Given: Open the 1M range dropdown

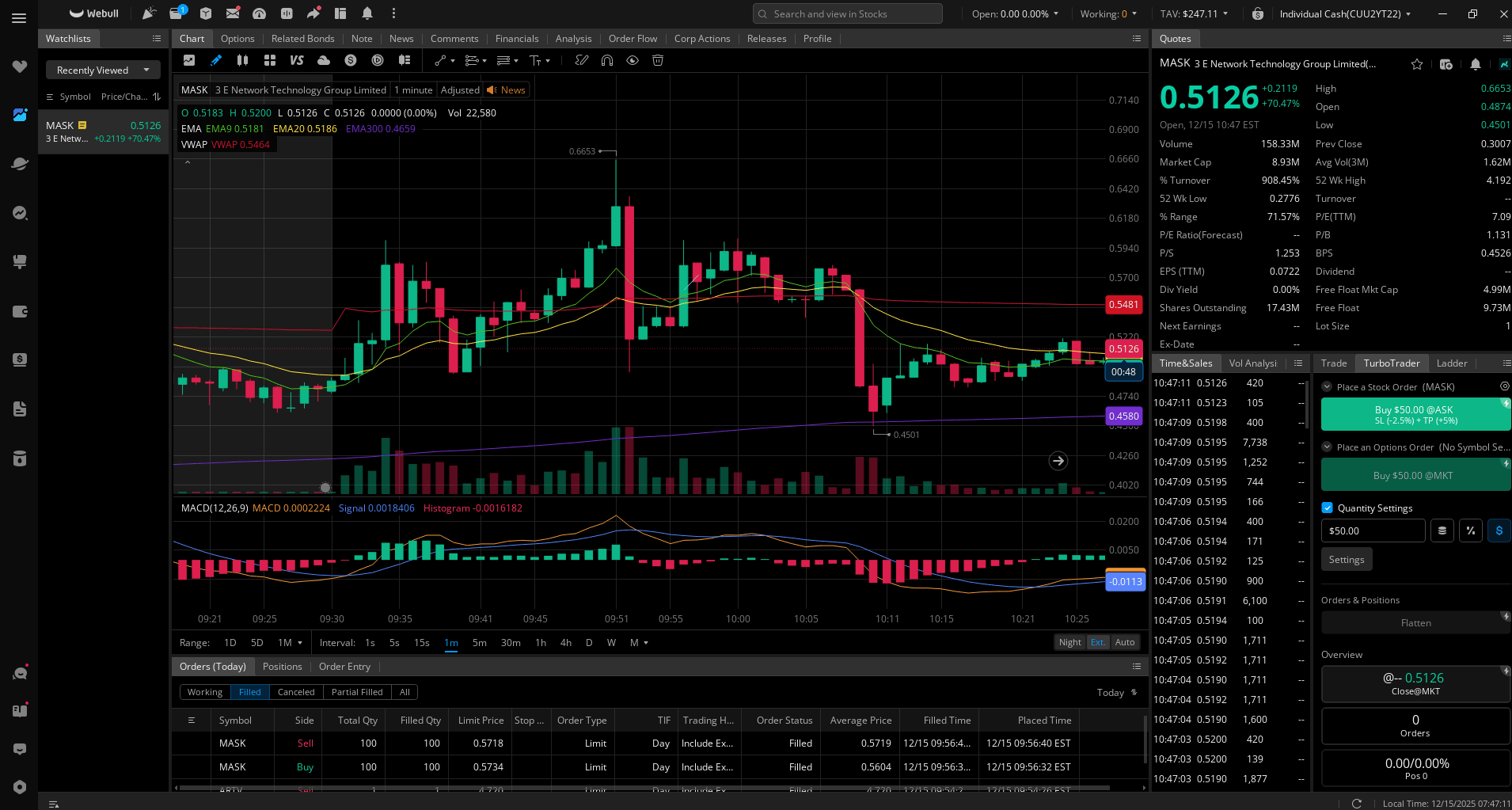Looking at the screenshot, I should coord(290,642).
